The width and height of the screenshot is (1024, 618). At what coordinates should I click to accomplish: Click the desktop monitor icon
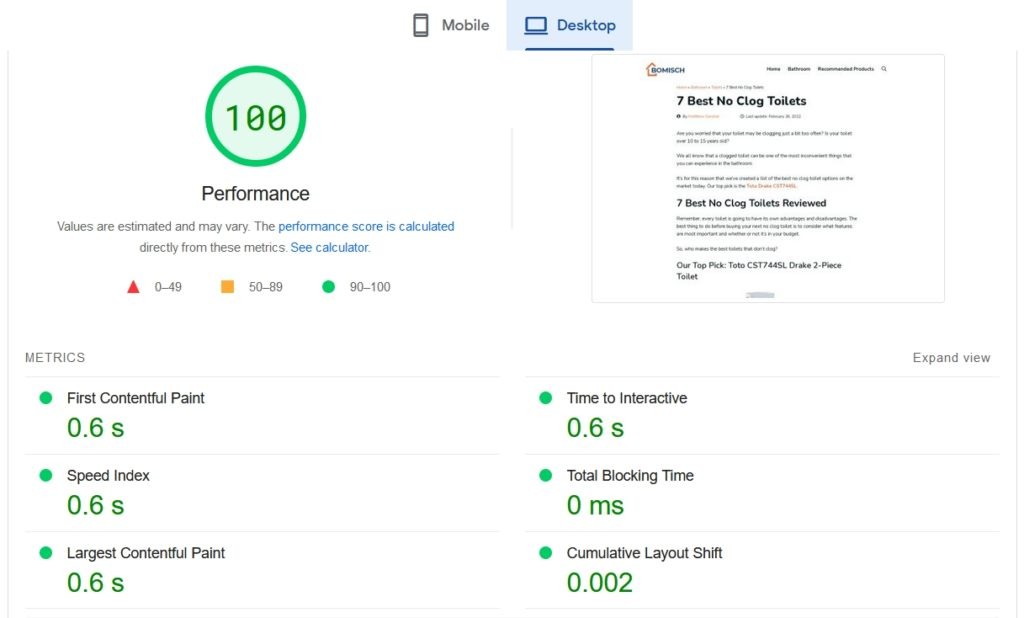click(x=536, y=25)
